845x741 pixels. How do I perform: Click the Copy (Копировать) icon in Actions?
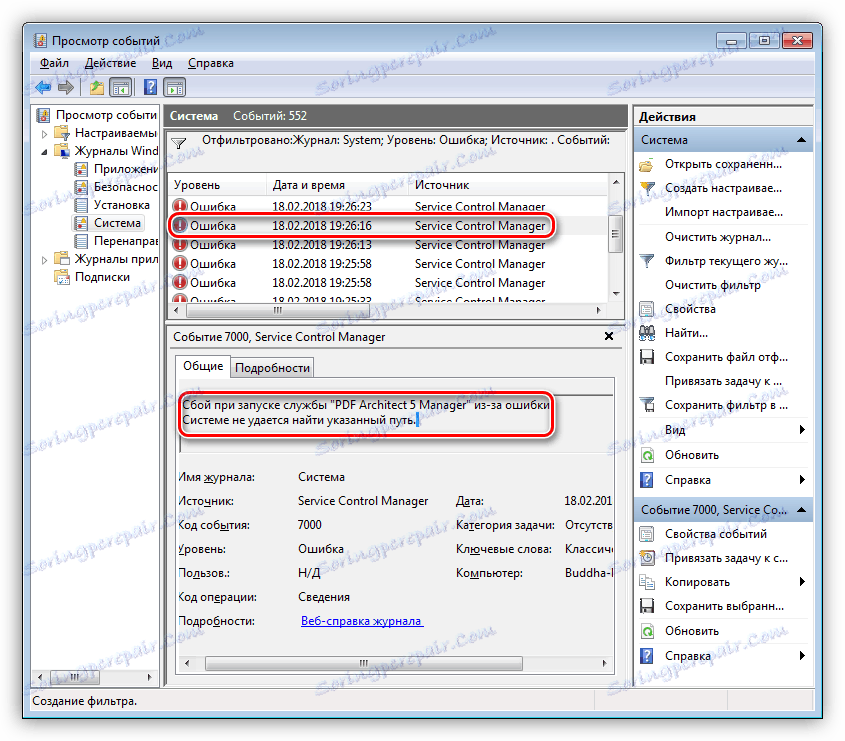(x=647, y=582)
